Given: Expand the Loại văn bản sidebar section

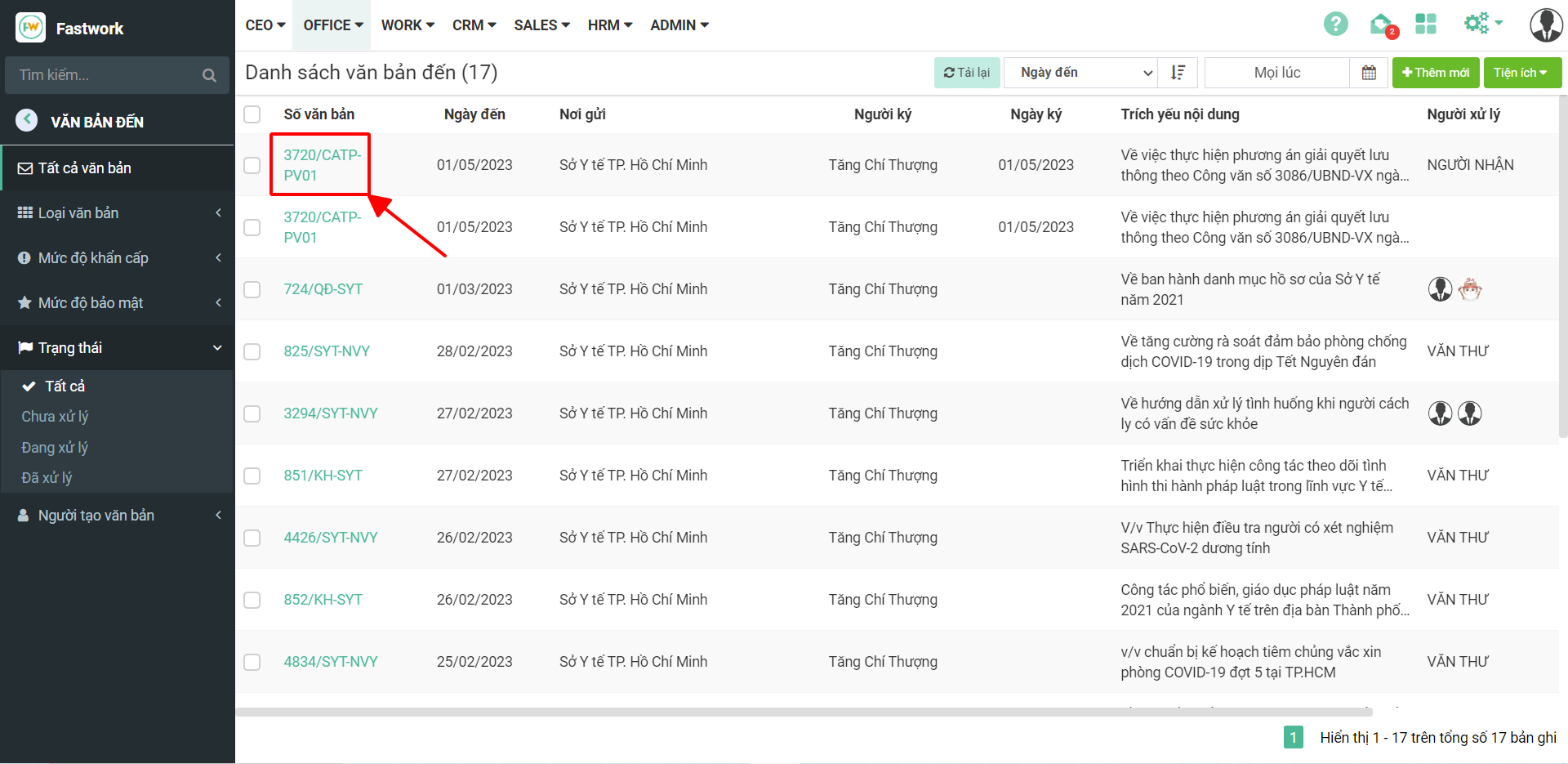Looking at the screenshot, I should click(x=118, y=213).
